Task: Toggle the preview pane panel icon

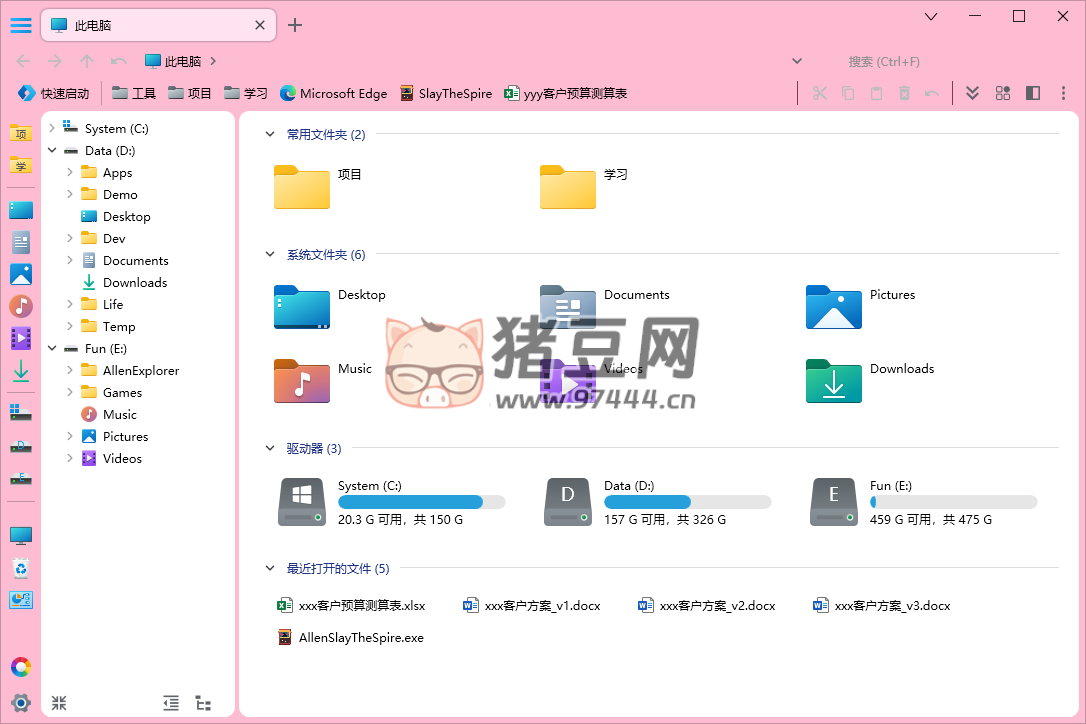Action: (1033, 93)
